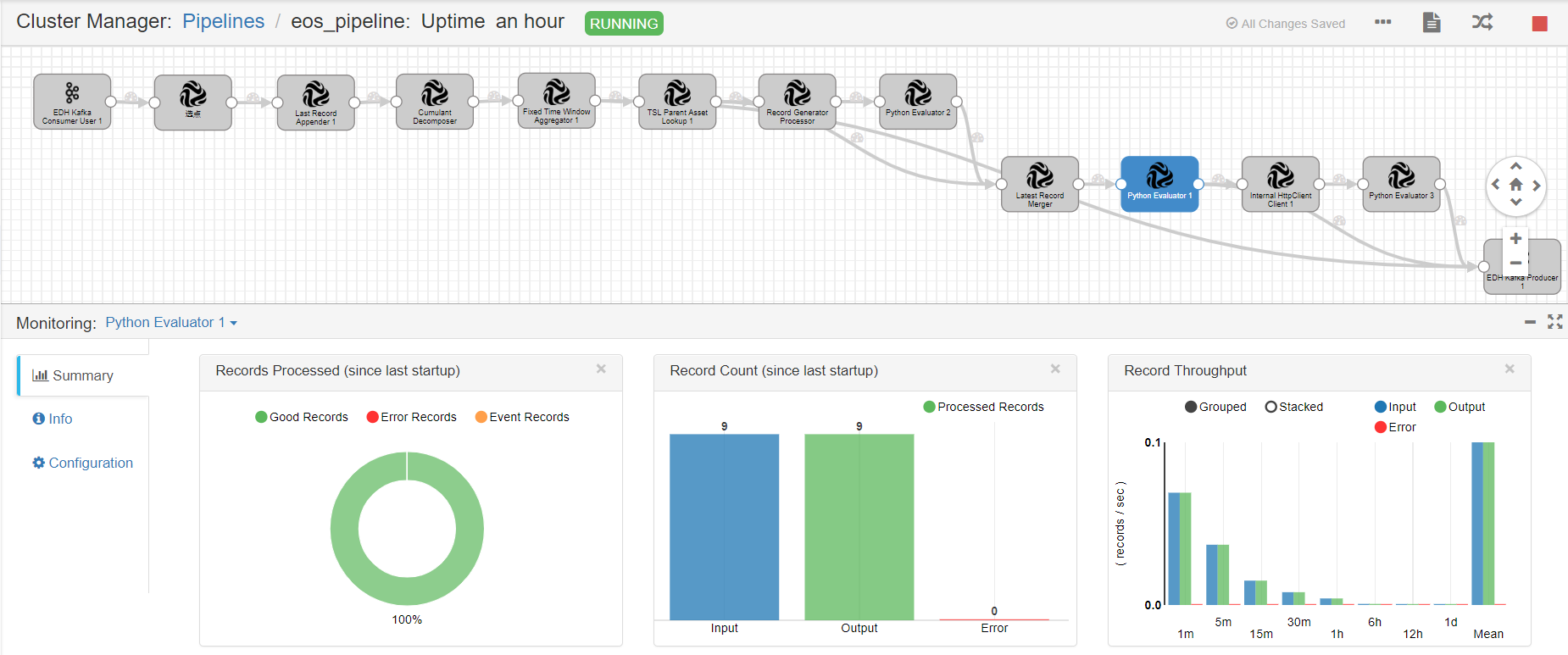Pan canvas down with arrow
The image size is (1568, 655).
tap(1516, 202)
